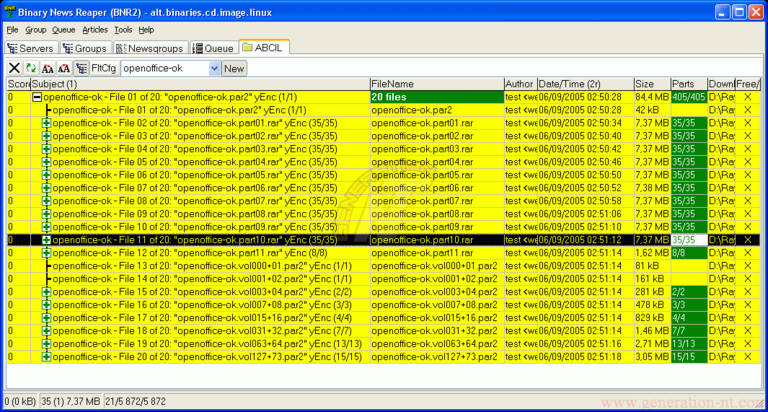Screen dimensions: 768x412
Task: Click the 1,62 MB size cell
Action: (652, 253)
